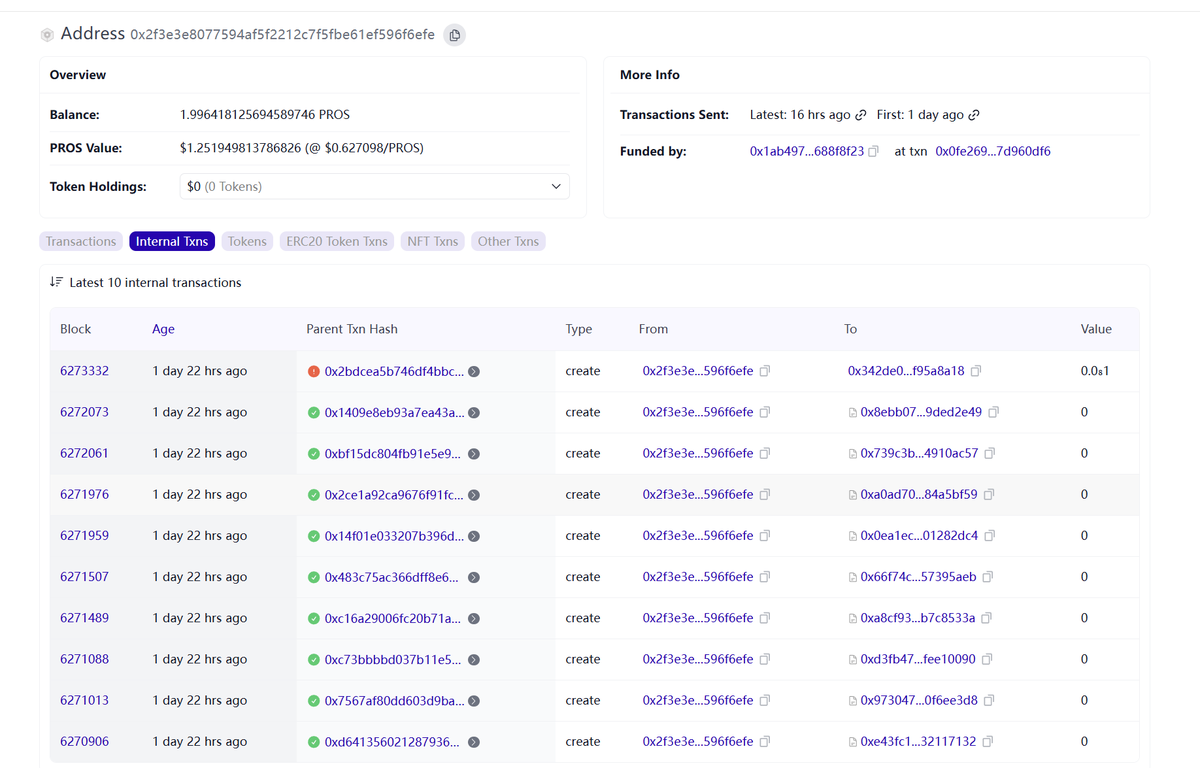Copy To address 0xa0ad70...84a5bf59

click(989, 495)
